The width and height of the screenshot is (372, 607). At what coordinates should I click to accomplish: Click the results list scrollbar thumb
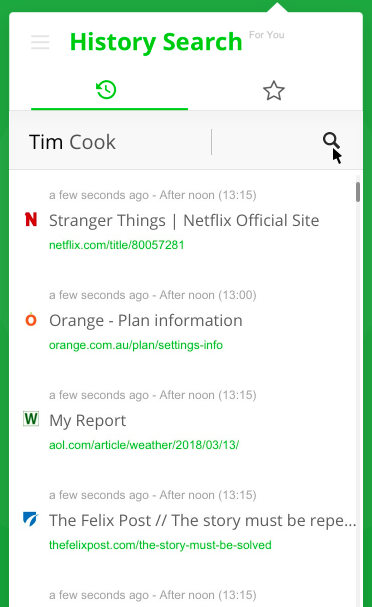pyautogui.click(x=358, y=192)
